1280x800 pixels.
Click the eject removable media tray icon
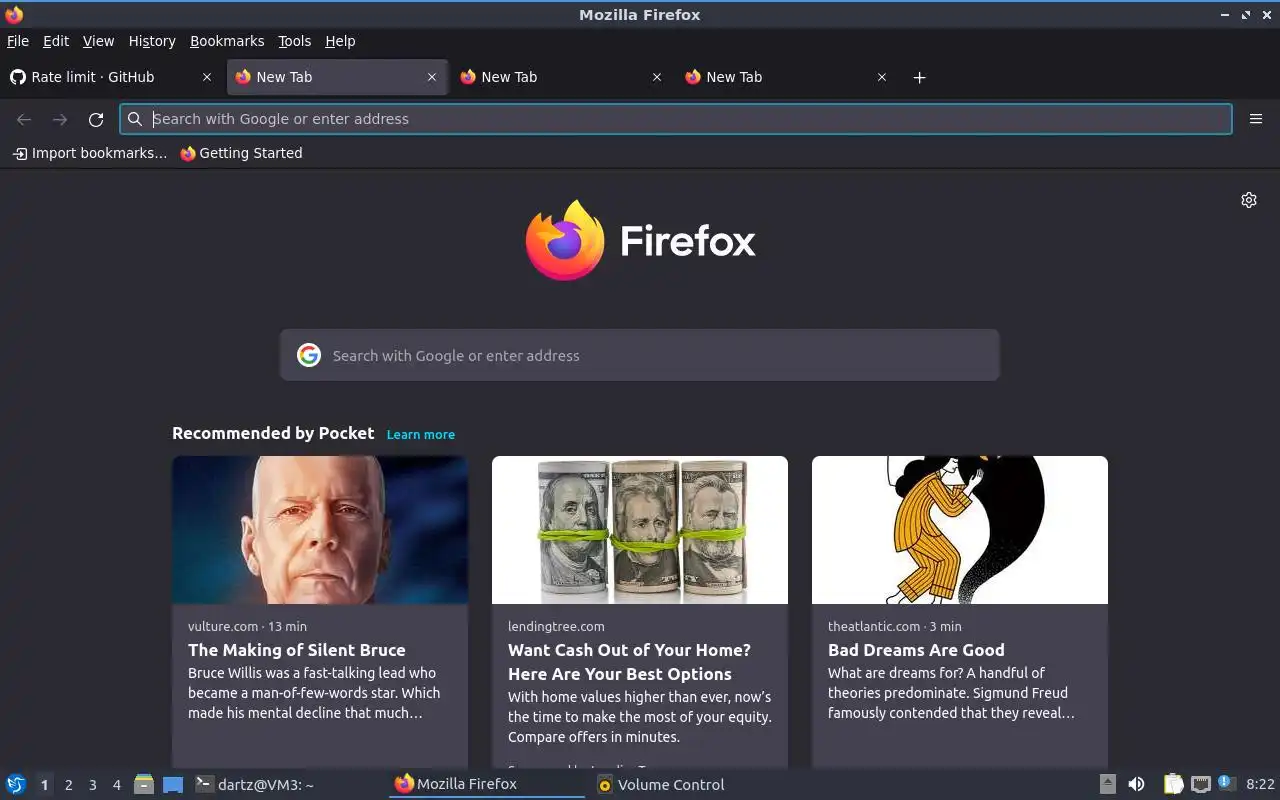(1107, 784)
